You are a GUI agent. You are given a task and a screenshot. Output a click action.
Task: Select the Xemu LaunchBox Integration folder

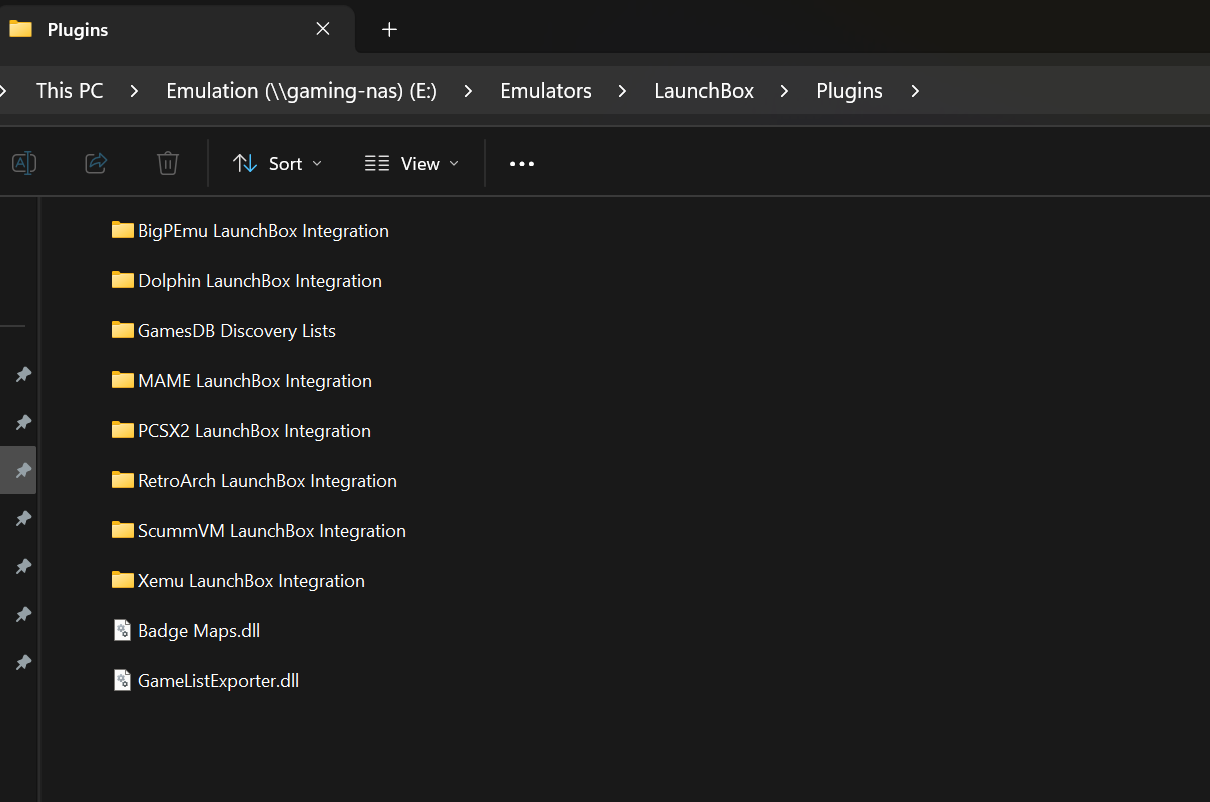tap(251, 581)
